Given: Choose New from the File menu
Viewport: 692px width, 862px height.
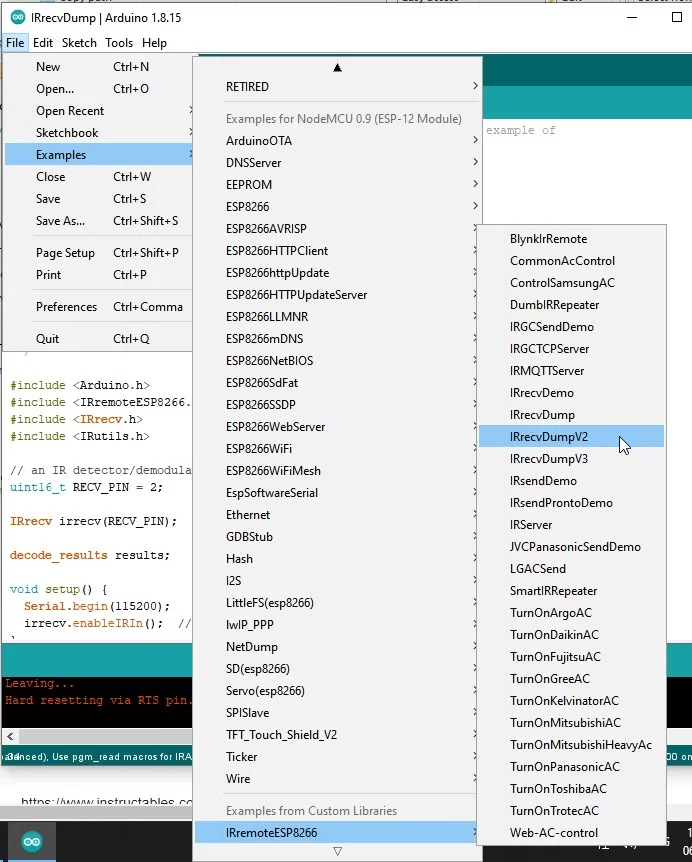Looking at the screenshot, I should tap(99, 67).
